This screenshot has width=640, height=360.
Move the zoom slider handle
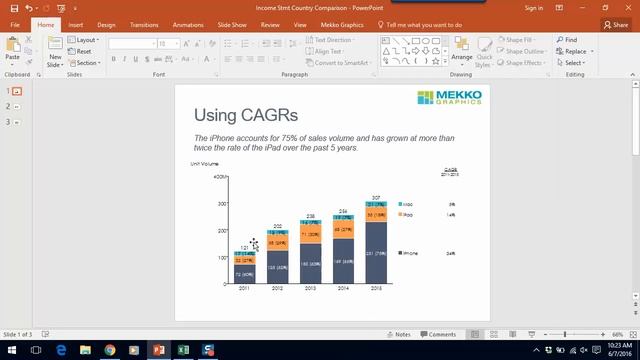[x=565, y=334]
